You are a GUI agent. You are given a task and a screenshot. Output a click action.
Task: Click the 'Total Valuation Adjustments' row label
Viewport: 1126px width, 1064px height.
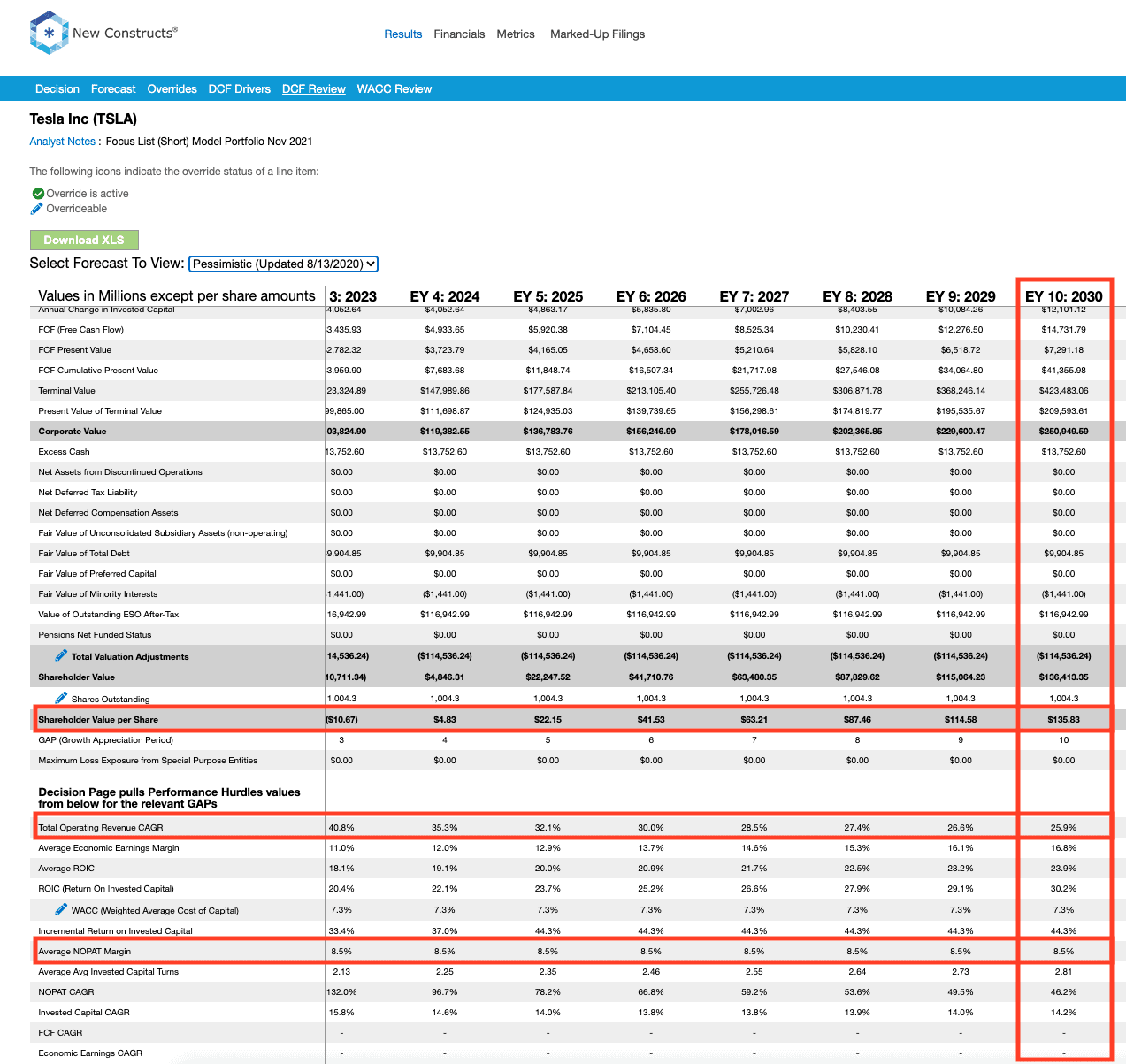pos(130,657)
